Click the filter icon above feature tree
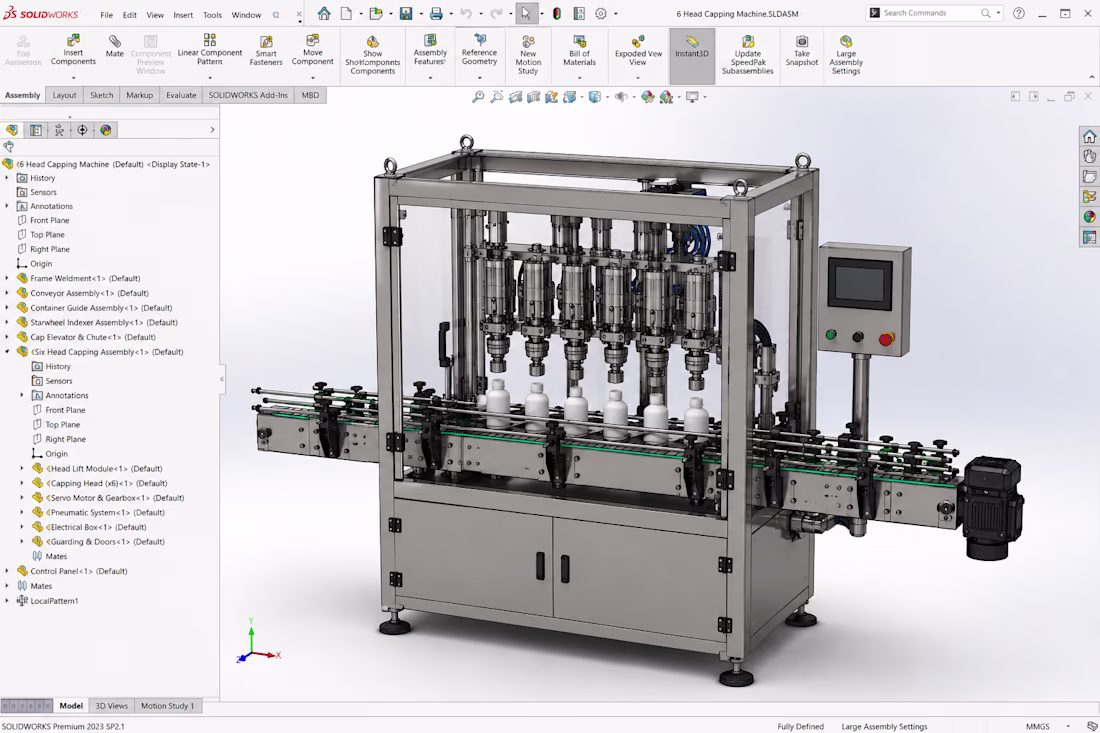 [x=8, y=147]
